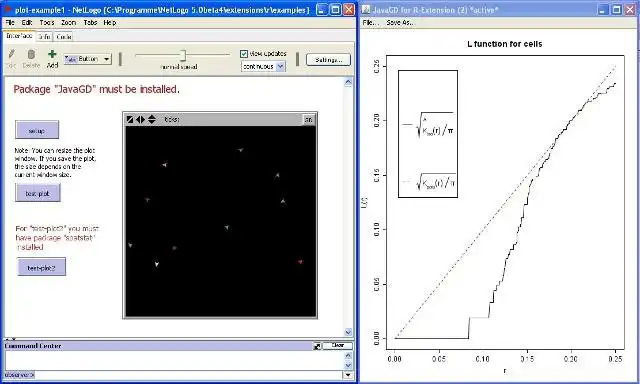Click the Edit pencil icon in toolbar

click(x=11, y=54)
